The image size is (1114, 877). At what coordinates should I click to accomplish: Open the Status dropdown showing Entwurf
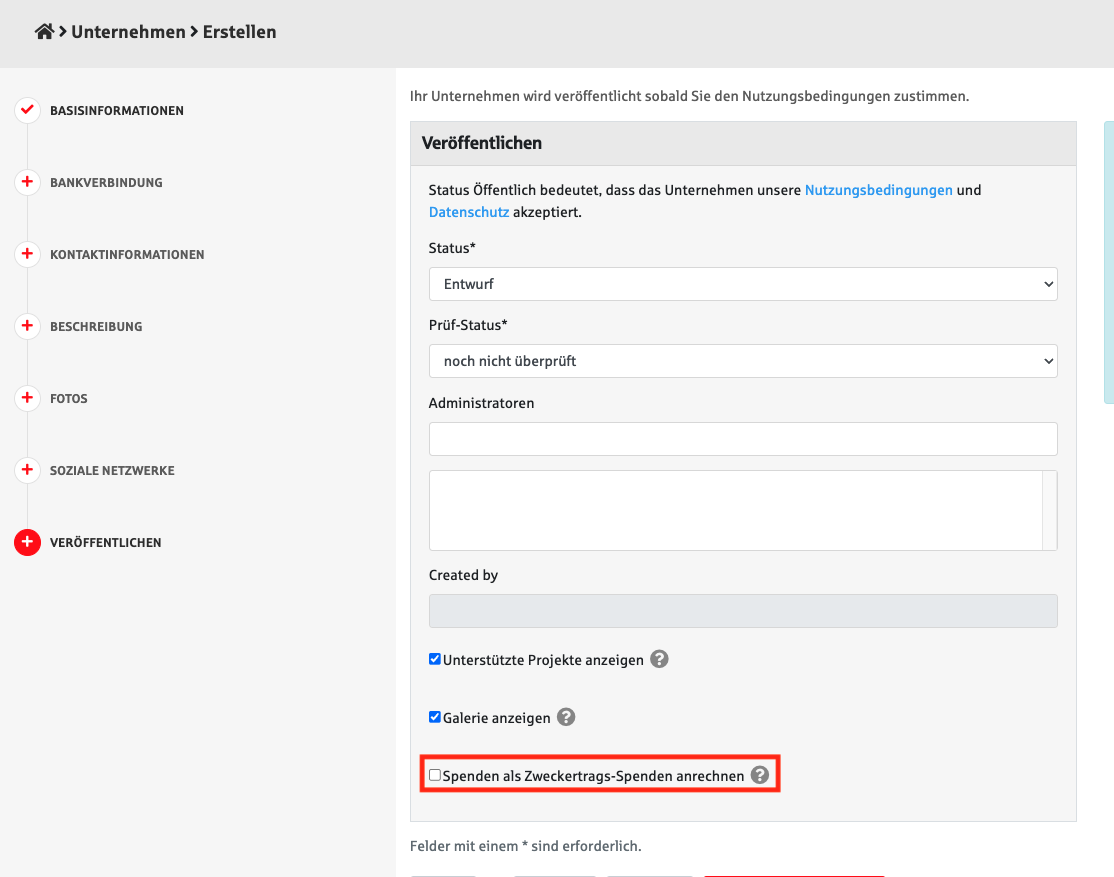coord(742,284)
